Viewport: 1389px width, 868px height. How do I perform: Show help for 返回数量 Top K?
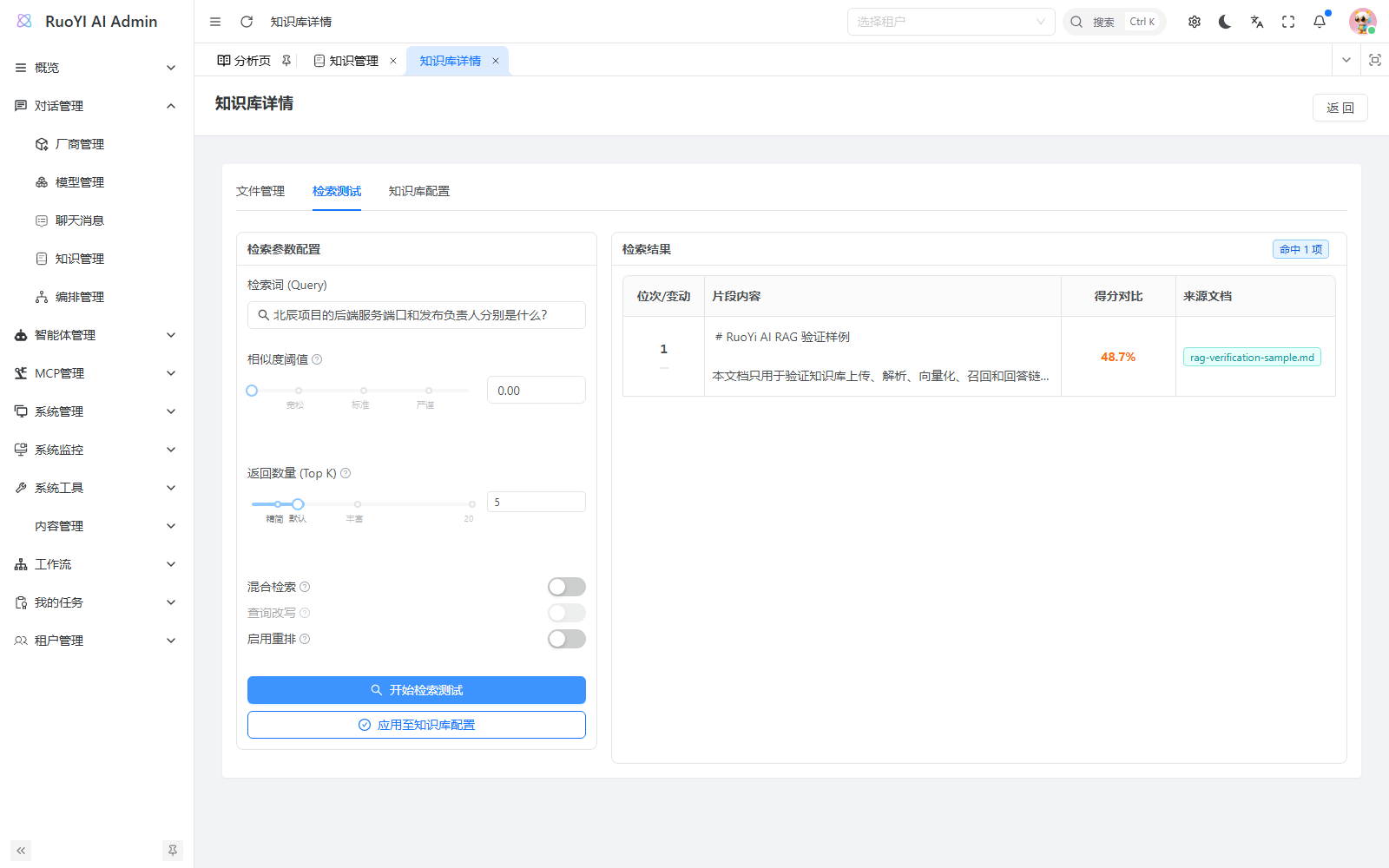[346, 473]
